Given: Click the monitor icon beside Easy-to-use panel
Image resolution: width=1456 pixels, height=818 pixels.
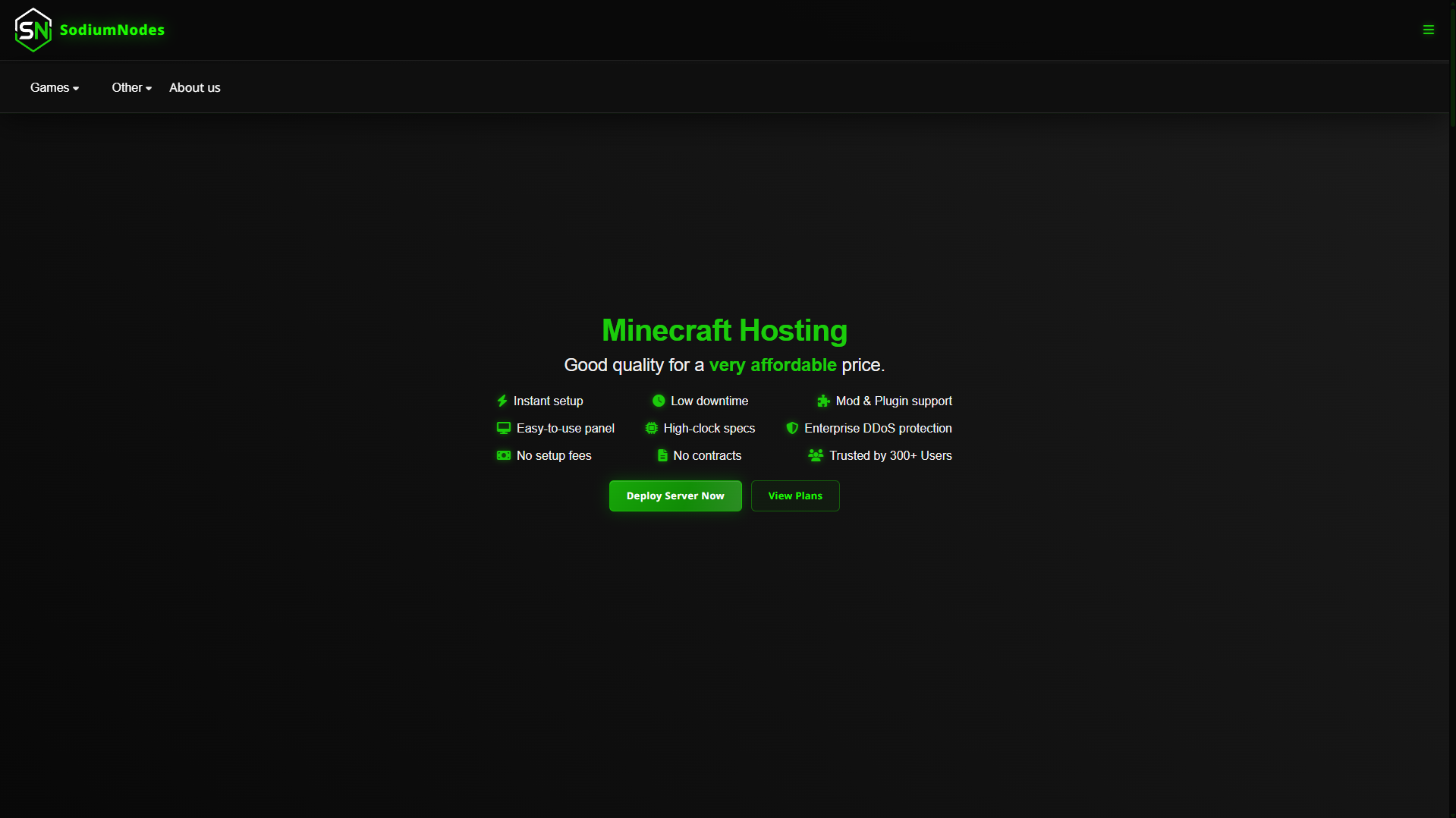Looking at the screenshot, I should pos(503,428).
